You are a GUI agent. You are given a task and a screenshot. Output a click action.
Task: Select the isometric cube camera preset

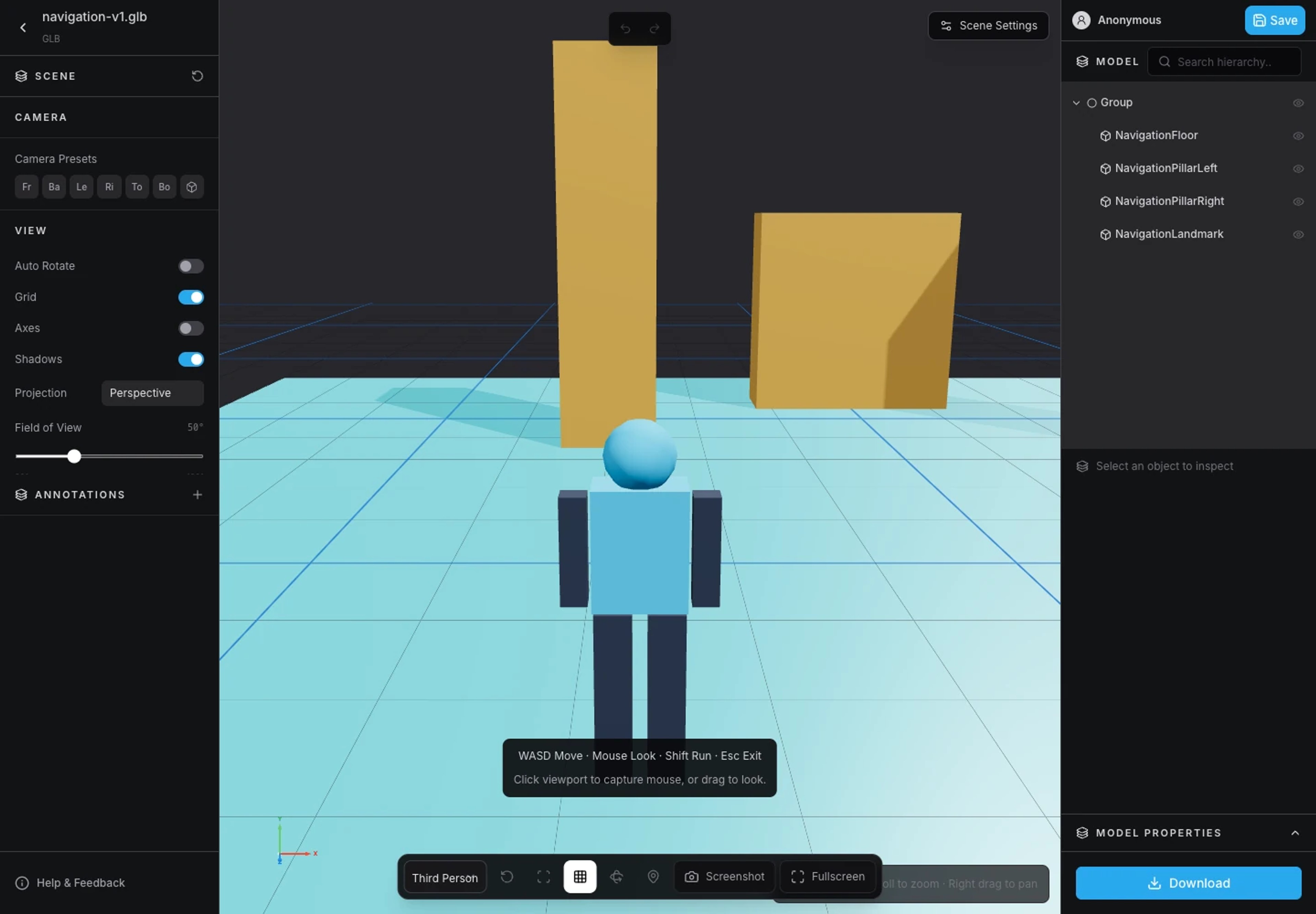192,187
